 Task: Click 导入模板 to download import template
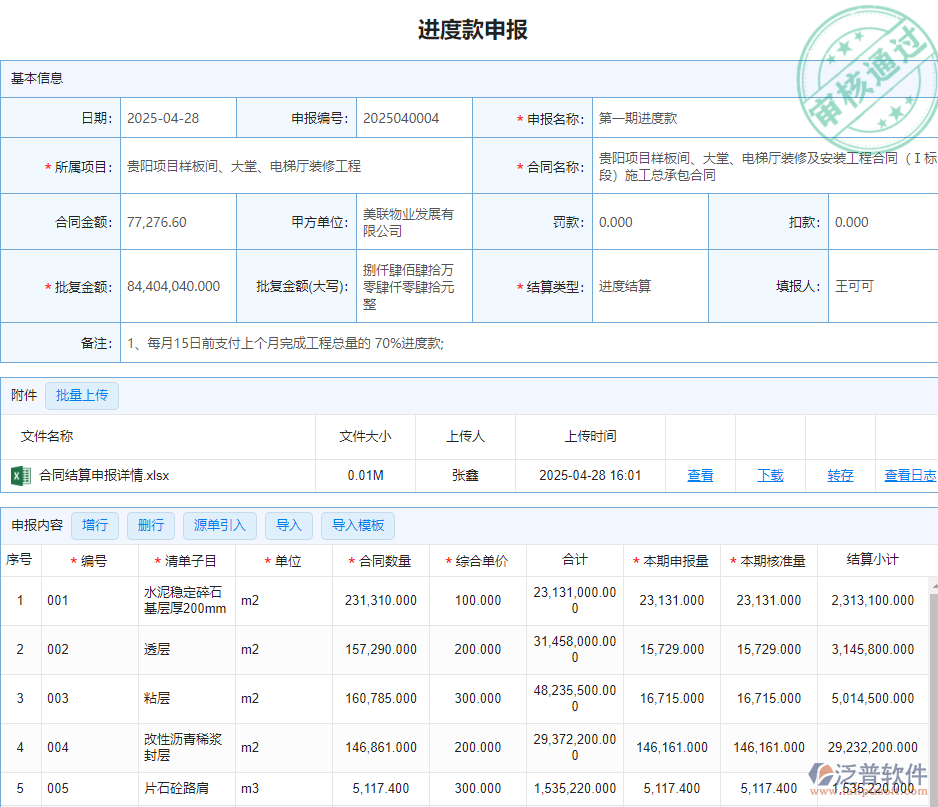click(x=356, y=526)
